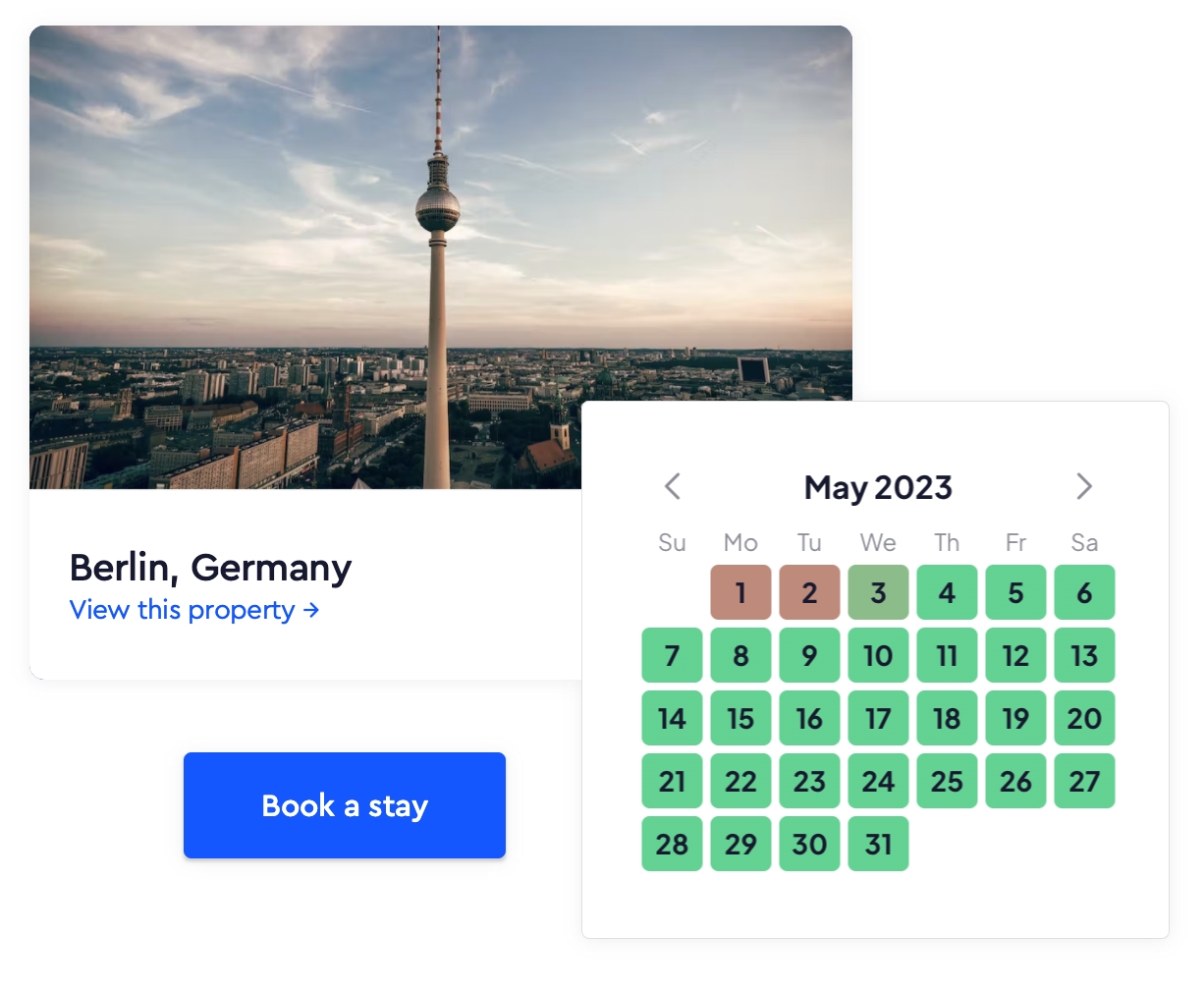Choose May 10 in the calendar
This screenshot has width=1204, height=990.
click(879, 655)
